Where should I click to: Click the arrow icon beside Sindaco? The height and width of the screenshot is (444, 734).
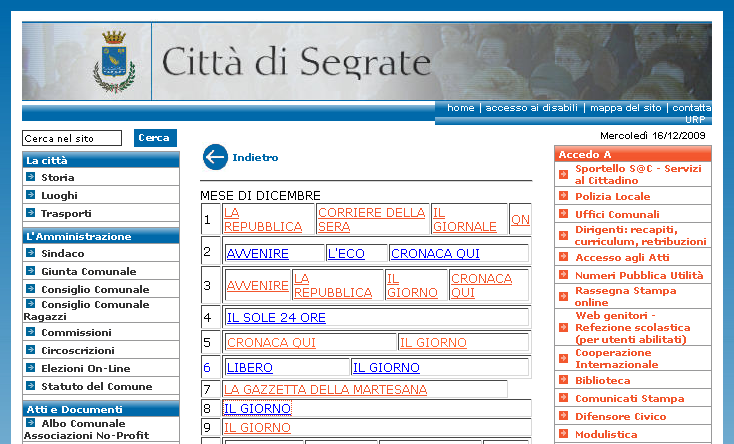click(x=31, y=252)
